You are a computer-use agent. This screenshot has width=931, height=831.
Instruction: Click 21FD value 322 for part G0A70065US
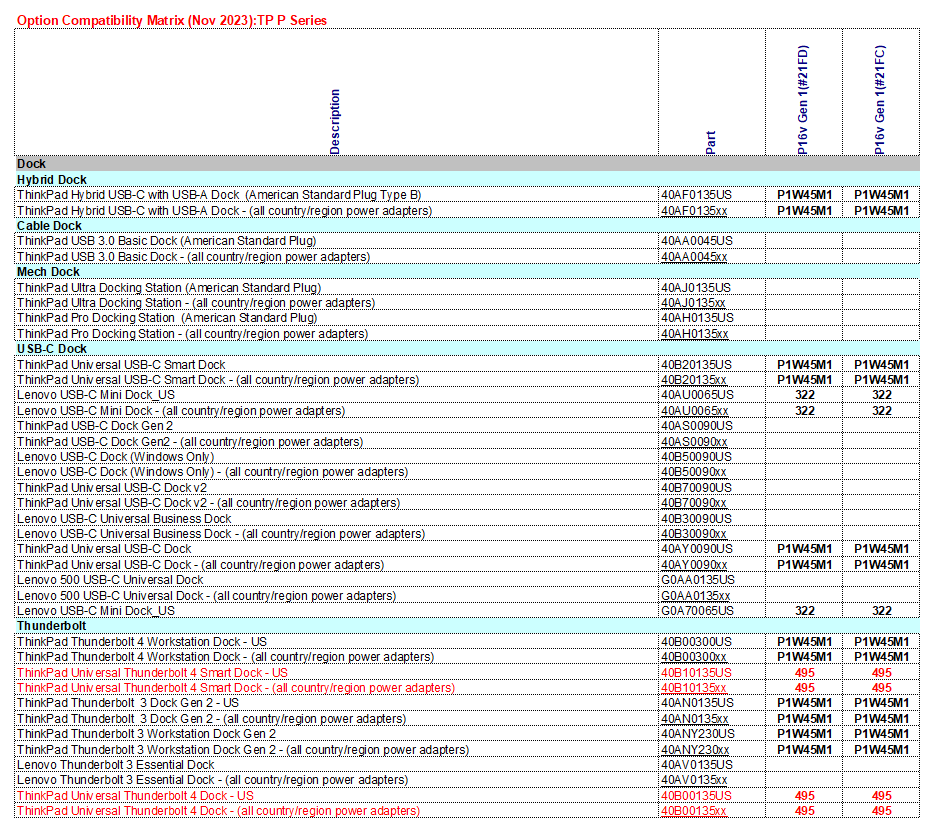point(805,611)
